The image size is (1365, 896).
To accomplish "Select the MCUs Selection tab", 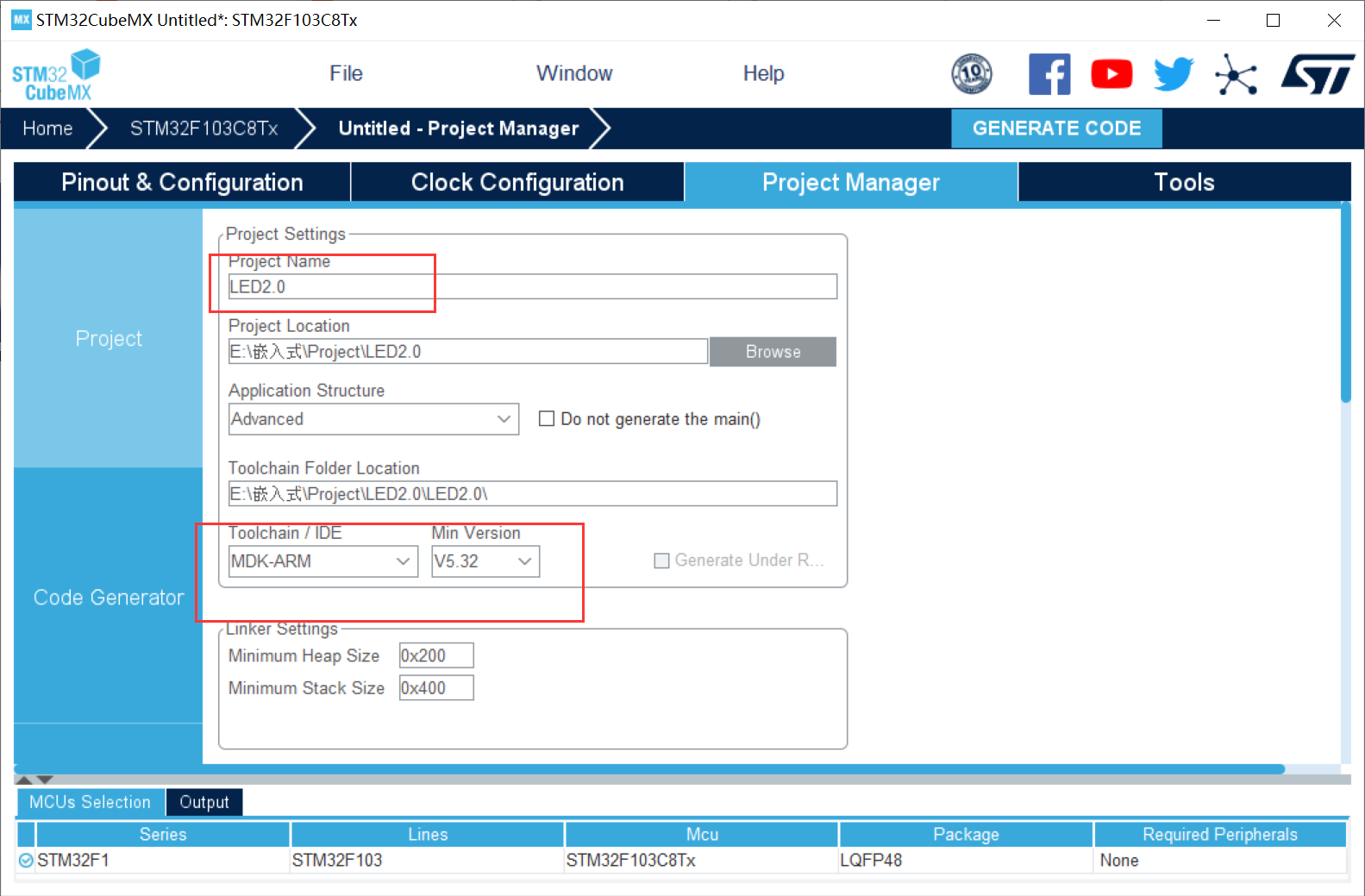I will pyautogui.click(x=90, y=802).
